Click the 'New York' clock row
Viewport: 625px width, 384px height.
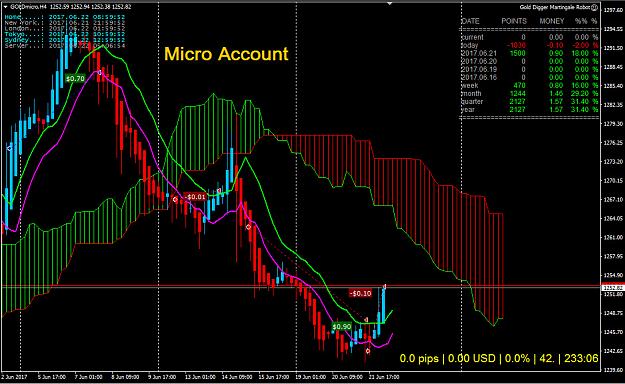tap(65, 23)
